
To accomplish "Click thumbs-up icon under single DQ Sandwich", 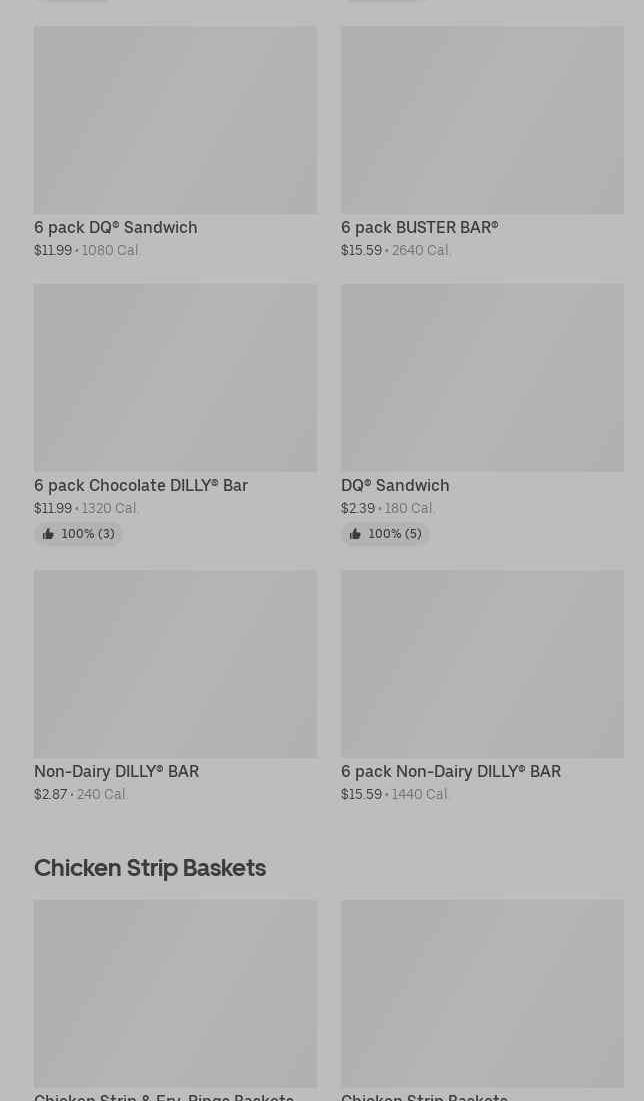I will pos(355,534).
